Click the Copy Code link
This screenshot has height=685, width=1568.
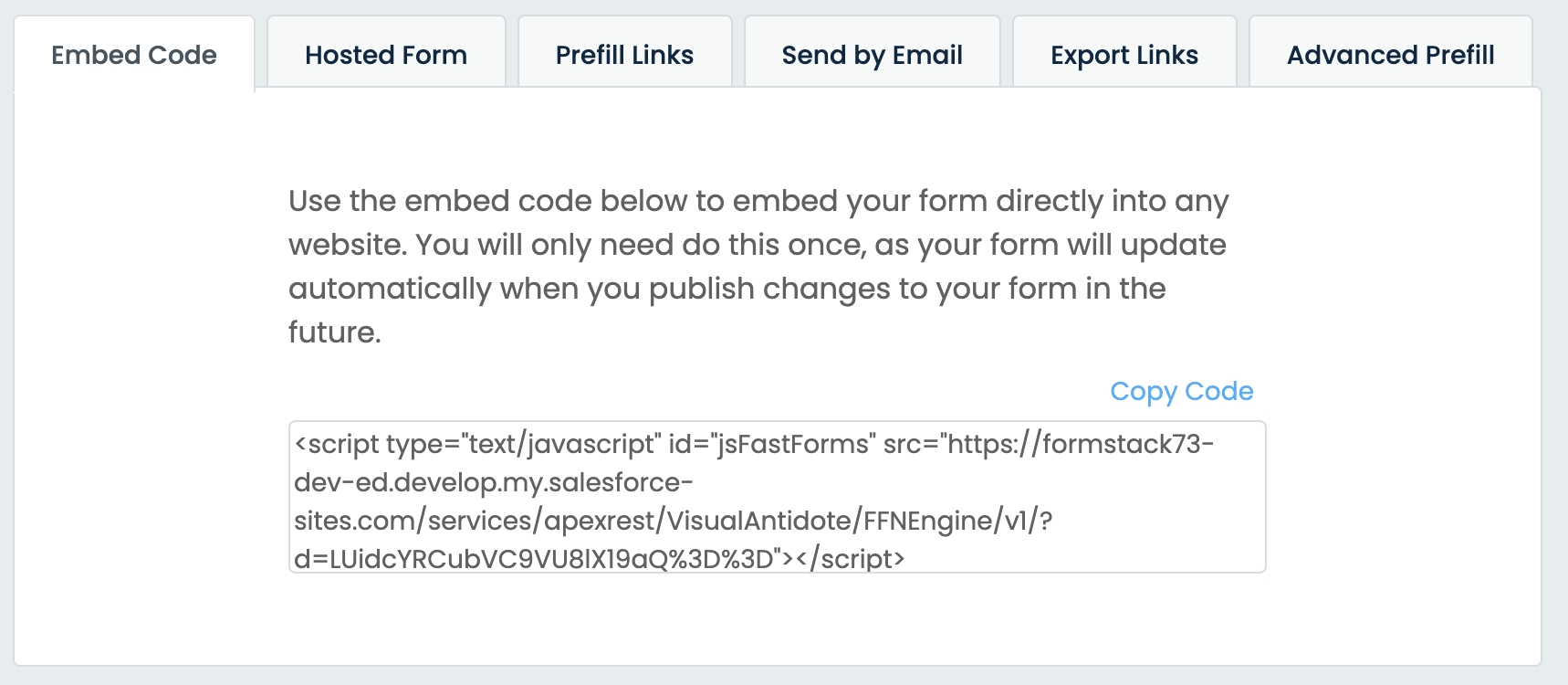tap(1181, 391)
